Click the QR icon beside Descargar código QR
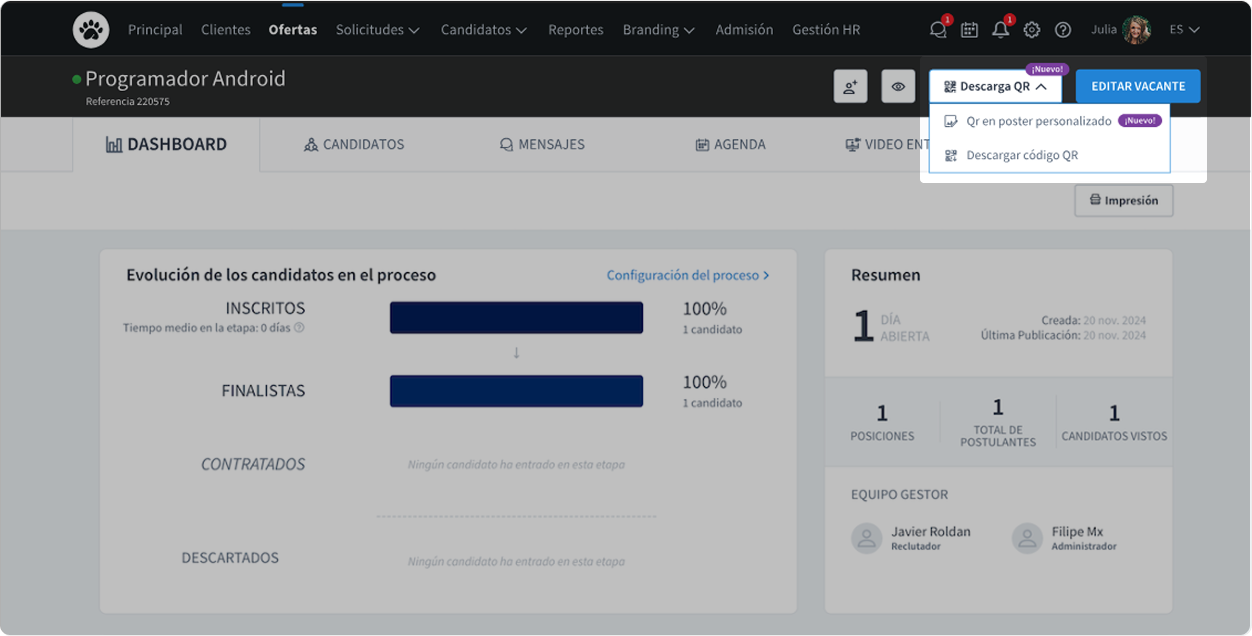1252x636 pixels. click(x=951, y=155)
